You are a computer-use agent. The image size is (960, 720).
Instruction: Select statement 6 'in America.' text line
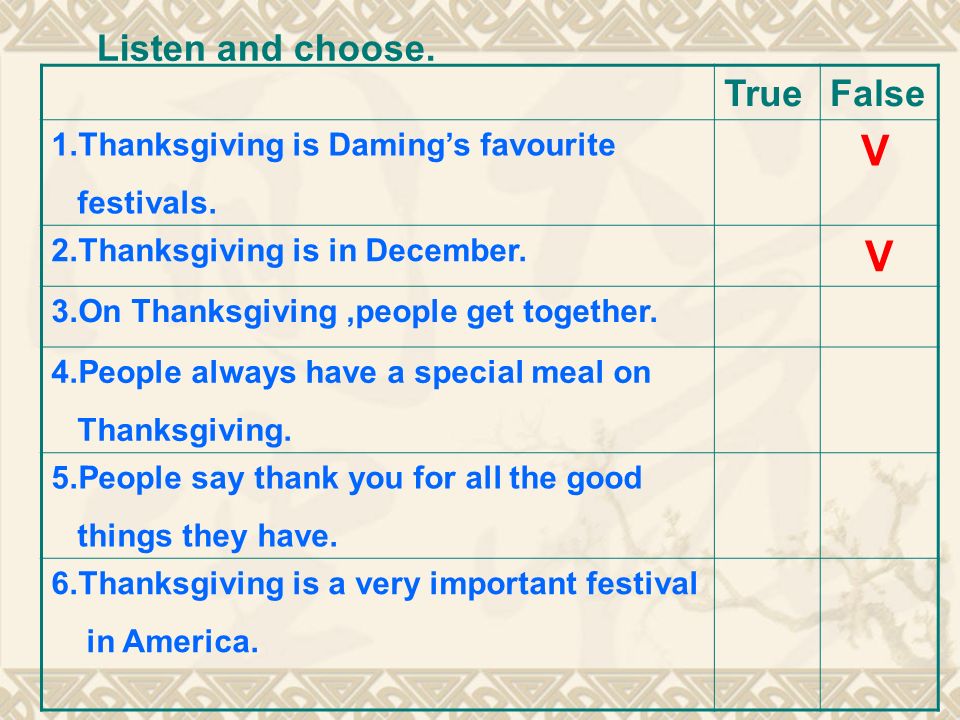(173, 642)
